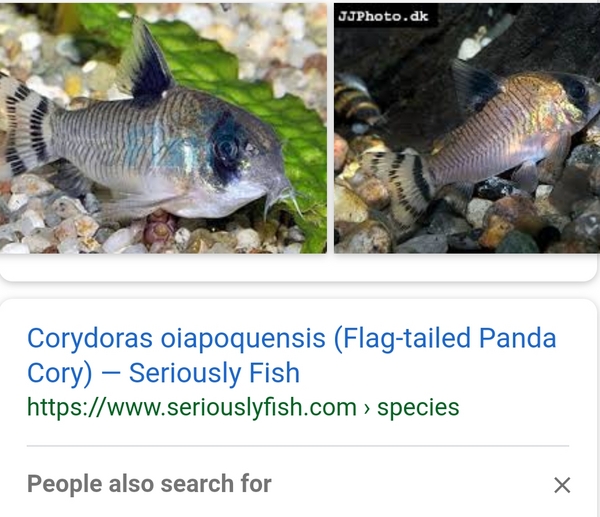The height and width of the screenshot is (517, 600).
Task: Click the JJPhoto.dk watermark label
Action: pyautogui.click(x=383, y=16)
